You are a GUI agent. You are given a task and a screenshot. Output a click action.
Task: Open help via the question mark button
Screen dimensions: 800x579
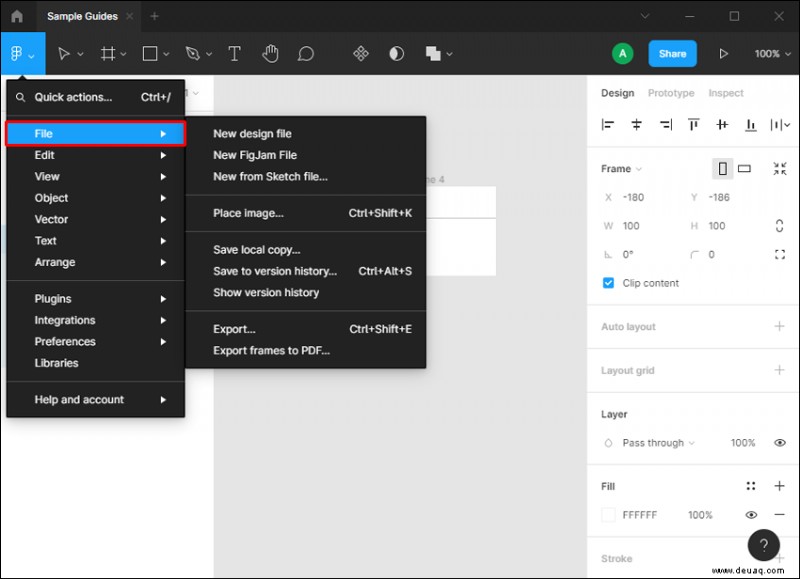point(763,545)
